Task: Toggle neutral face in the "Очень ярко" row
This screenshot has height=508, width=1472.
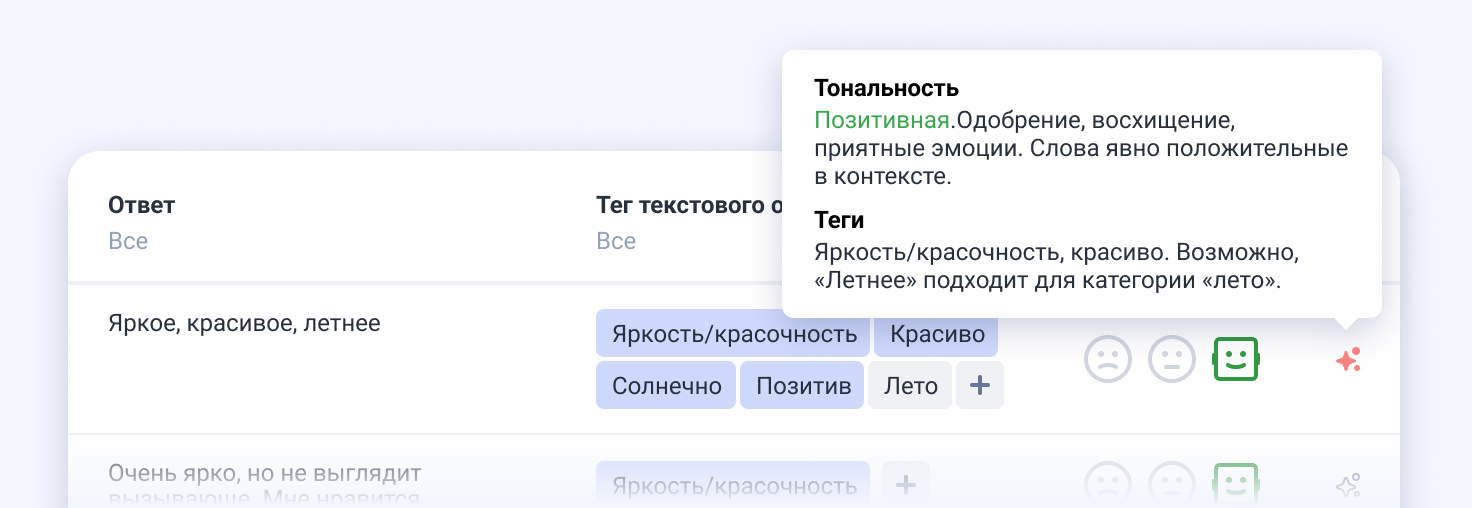Action: [x=1172, y=482]
